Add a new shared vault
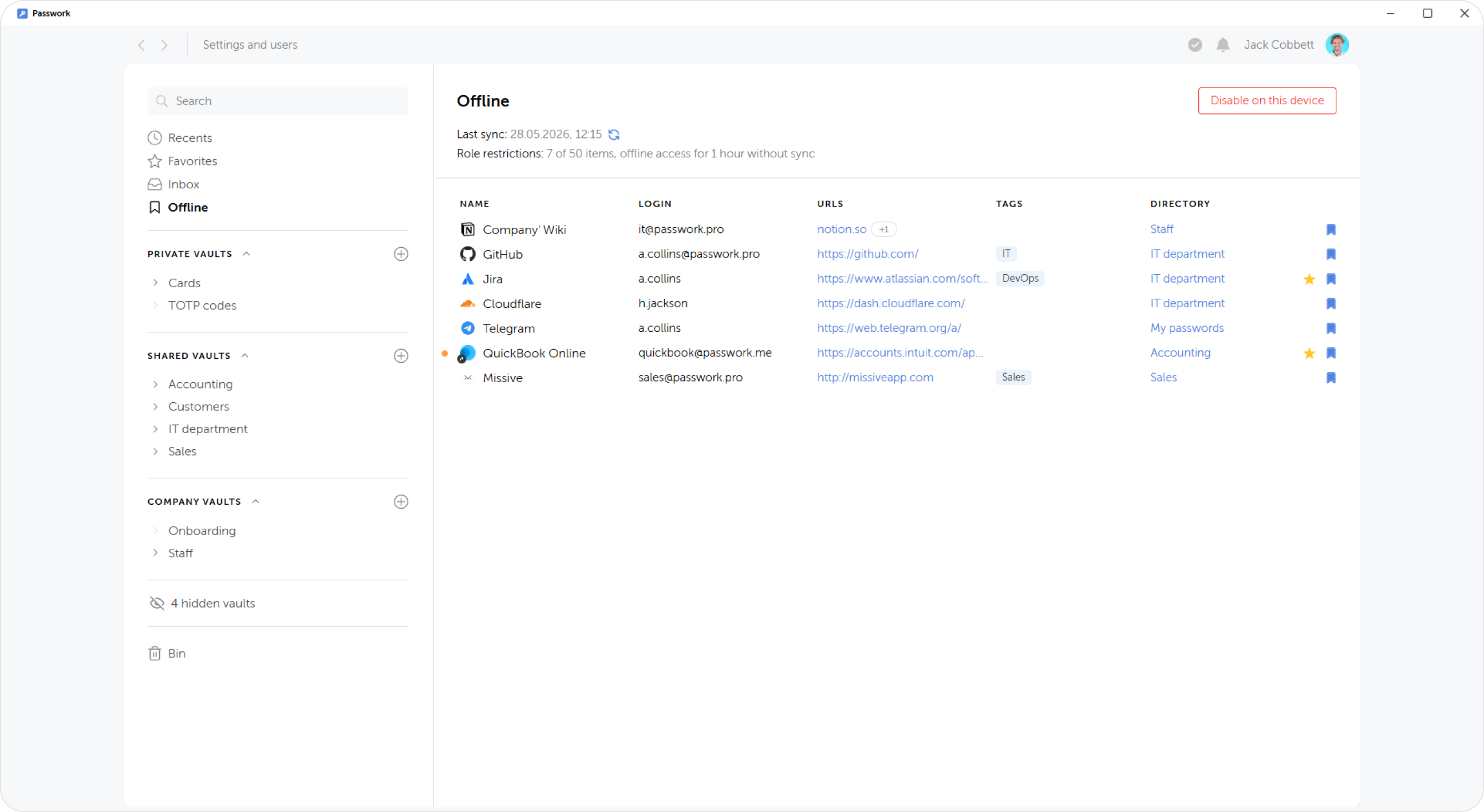 [400, 356]
